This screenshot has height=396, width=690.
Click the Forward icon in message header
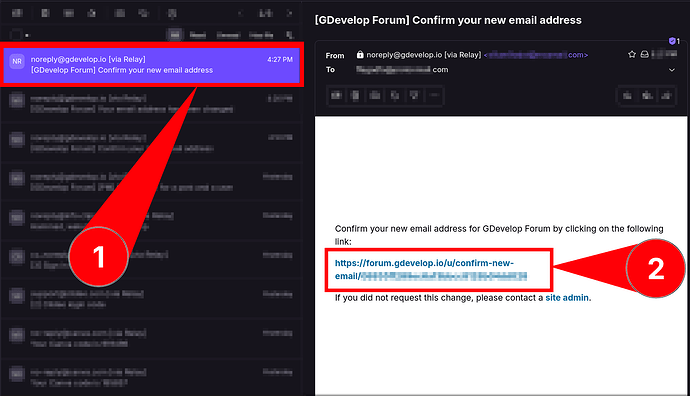click(667, 95)
